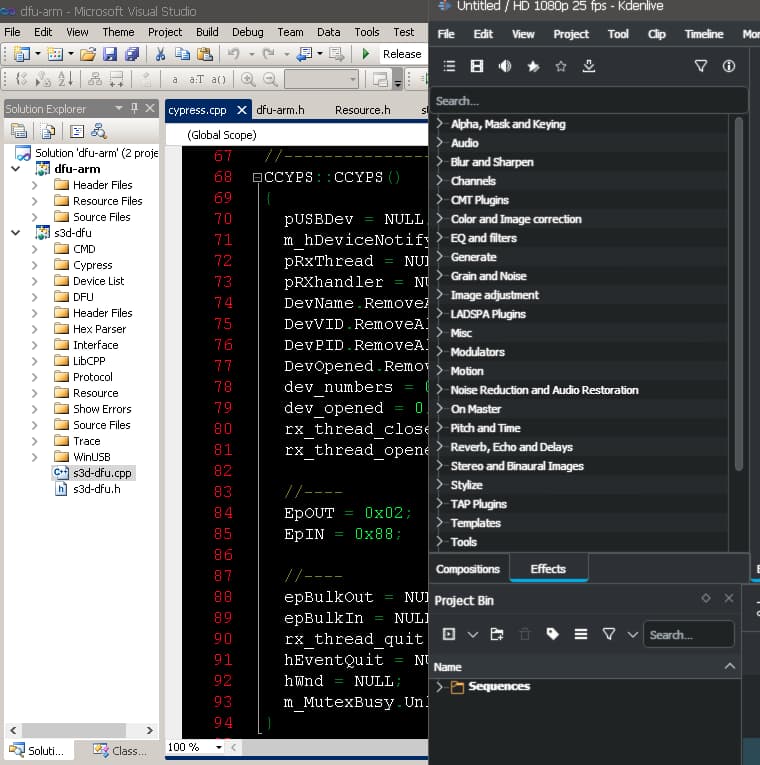Click tag icon in Project Bin toolbar
The image size is (760, 765).
553,634
